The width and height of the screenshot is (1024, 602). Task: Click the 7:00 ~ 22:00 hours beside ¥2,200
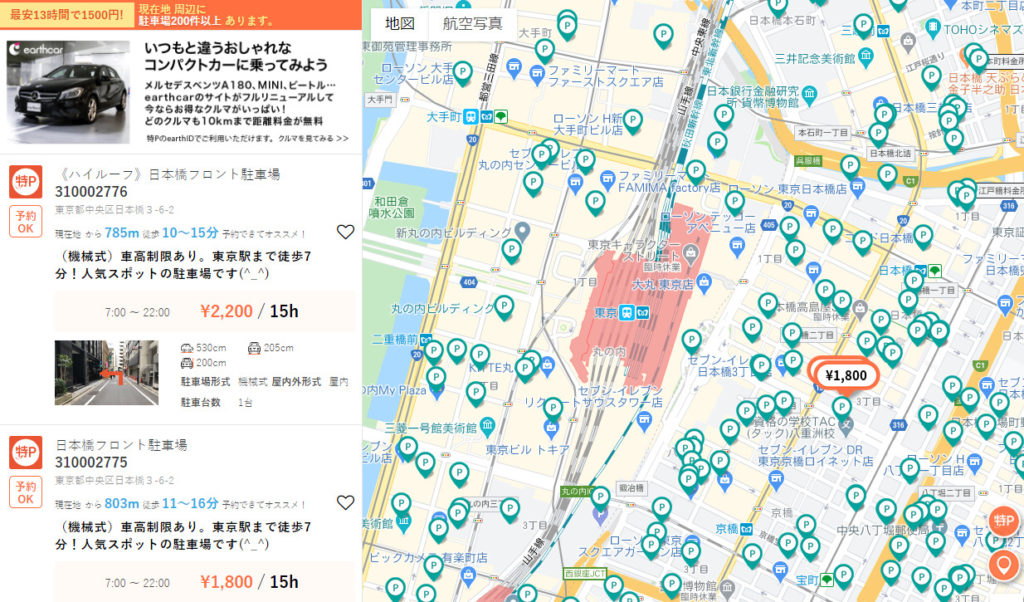point(137,313)
